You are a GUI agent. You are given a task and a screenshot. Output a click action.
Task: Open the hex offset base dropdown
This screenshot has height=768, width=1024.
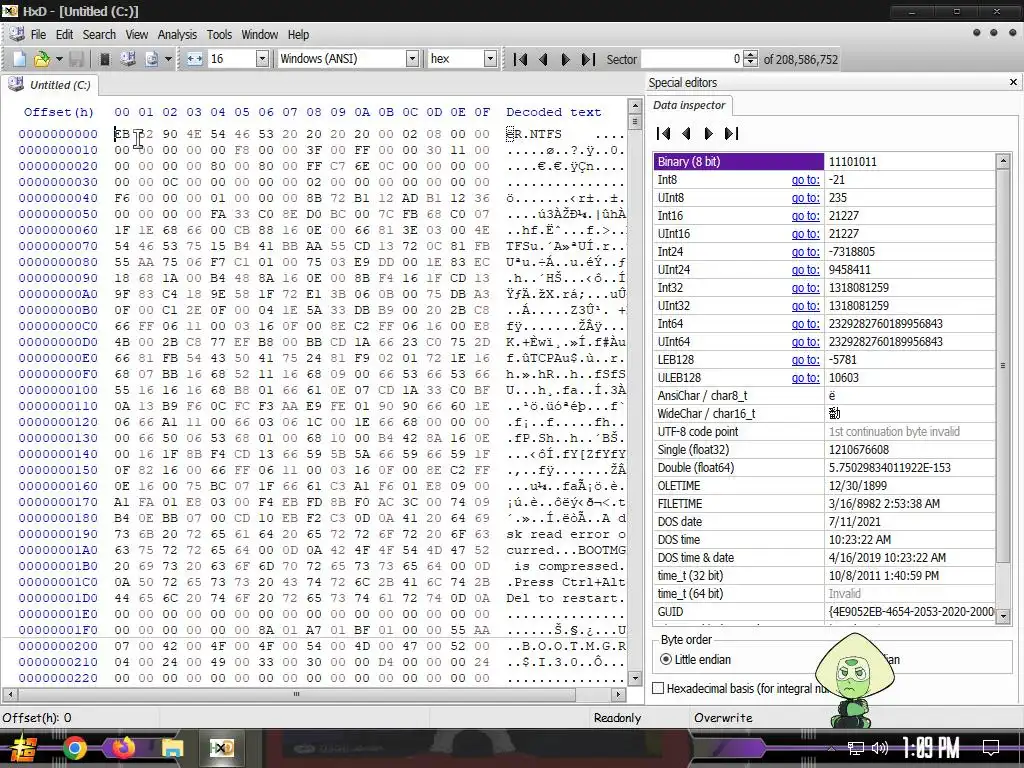coord(490,59)
